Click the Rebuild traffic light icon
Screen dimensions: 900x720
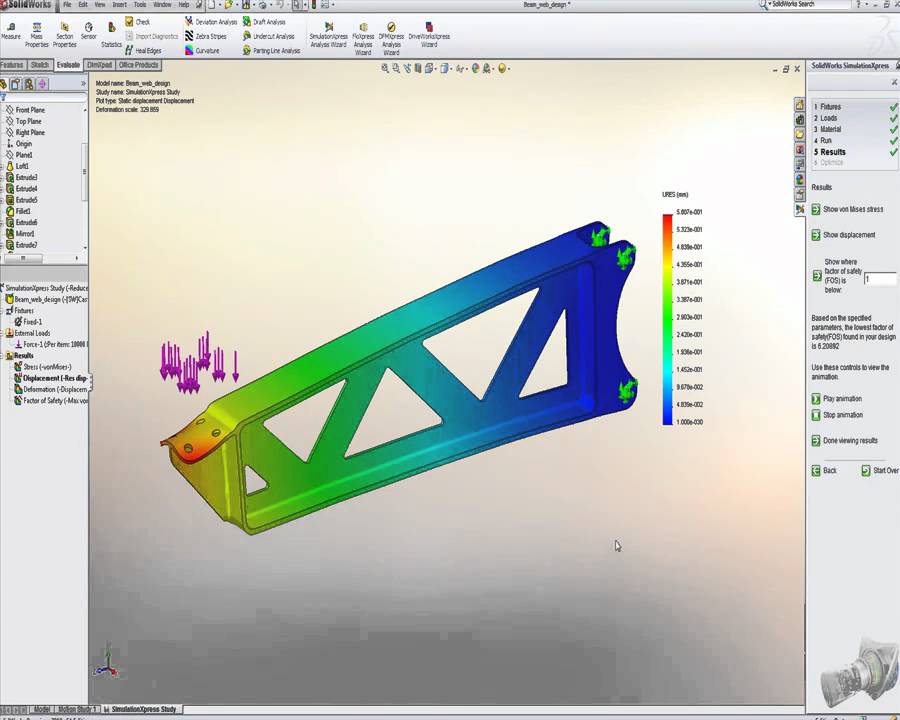click(313, 5)
